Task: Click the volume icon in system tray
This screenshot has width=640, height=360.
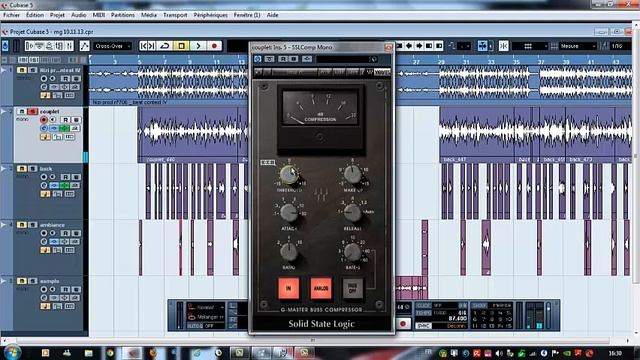Action: point(499,353)
